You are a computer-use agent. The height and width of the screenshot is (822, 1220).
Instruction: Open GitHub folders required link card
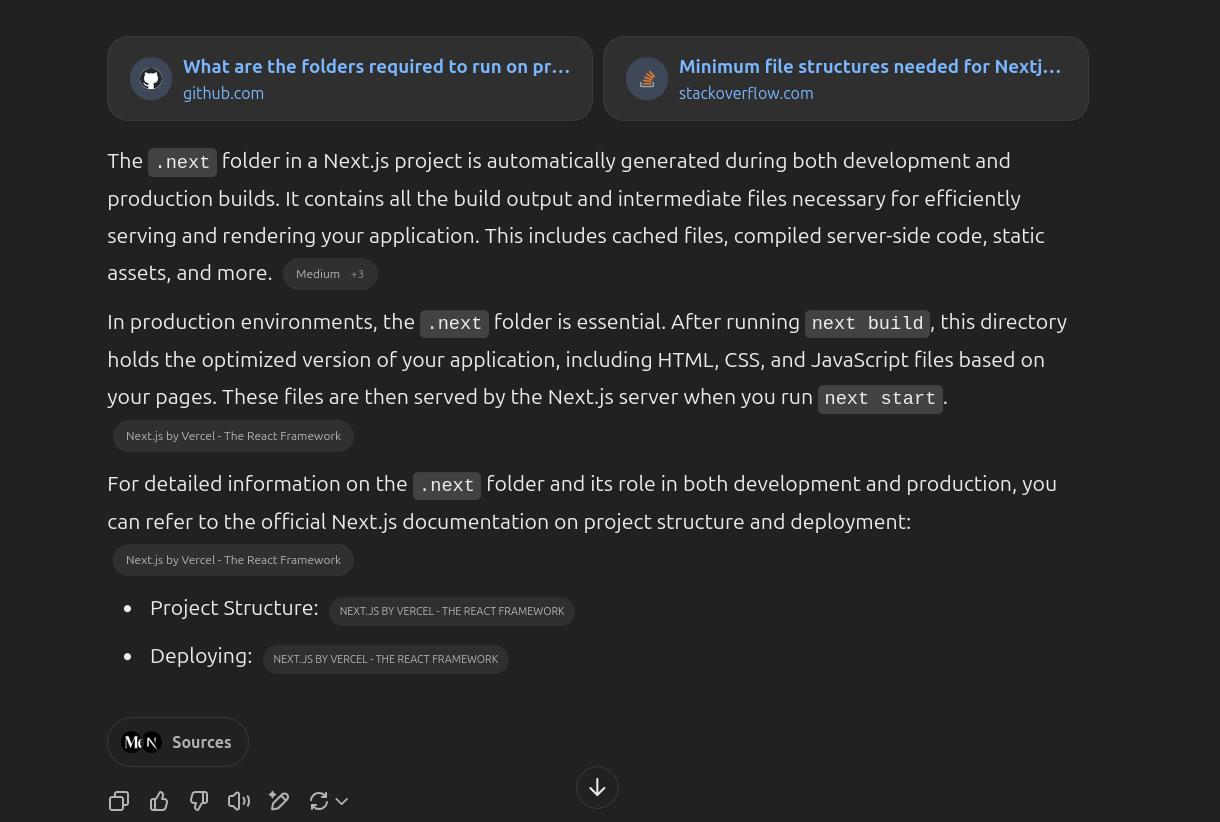point(350,79)
